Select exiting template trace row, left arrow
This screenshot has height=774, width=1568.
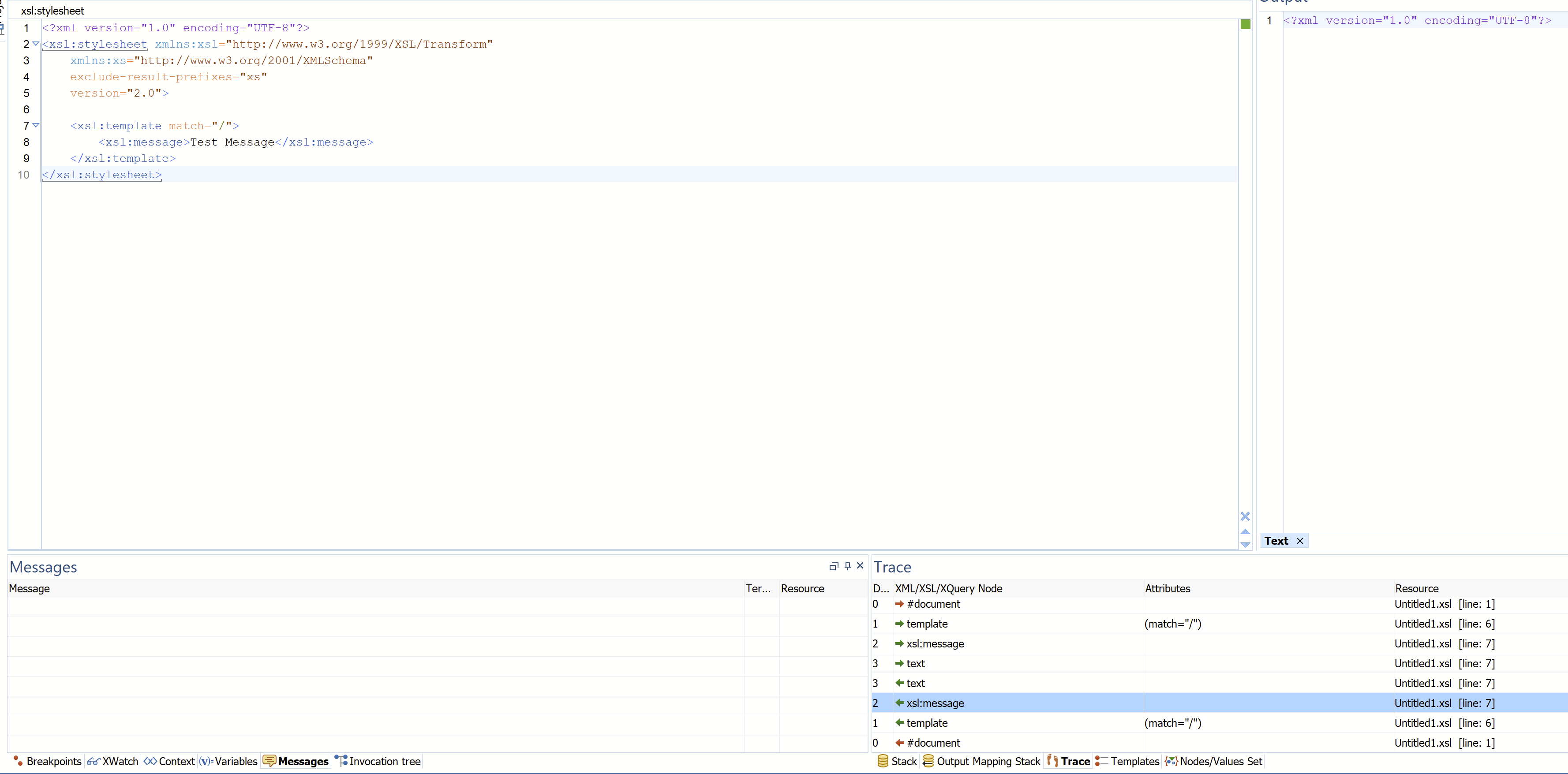1220,723
